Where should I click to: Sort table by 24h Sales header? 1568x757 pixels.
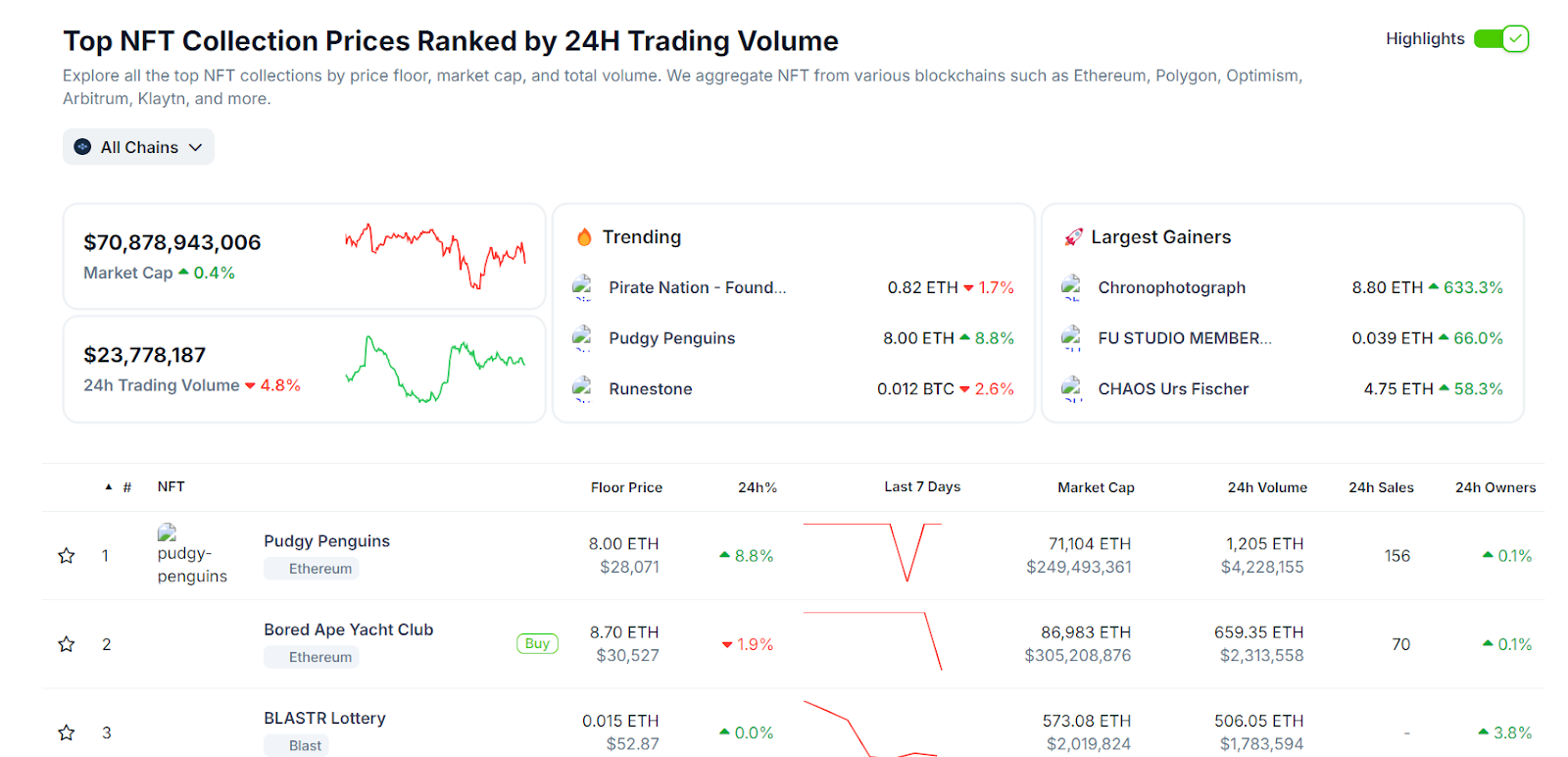tap(1381, 487)
